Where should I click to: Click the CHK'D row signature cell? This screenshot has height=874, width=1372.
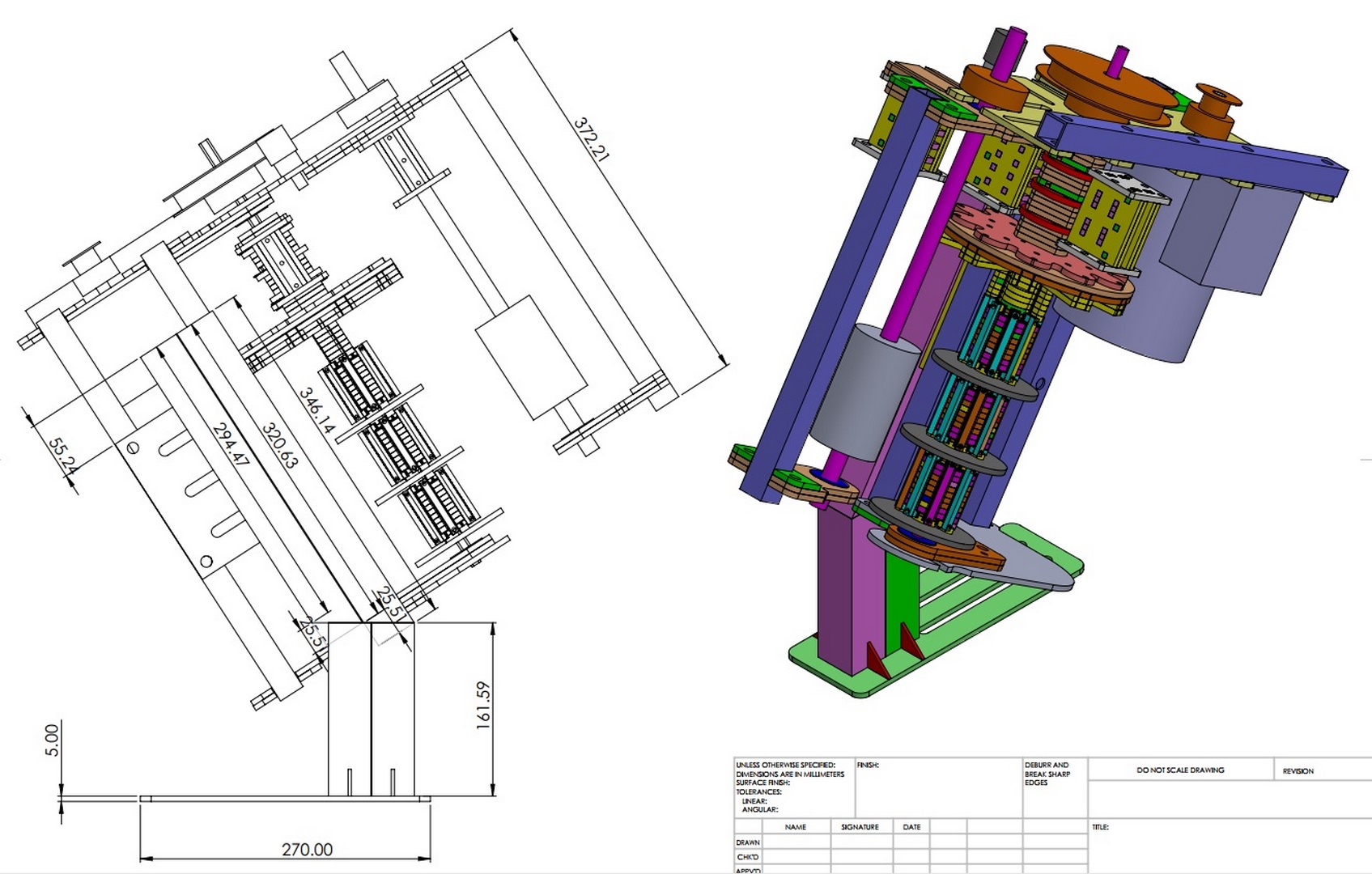860,857
